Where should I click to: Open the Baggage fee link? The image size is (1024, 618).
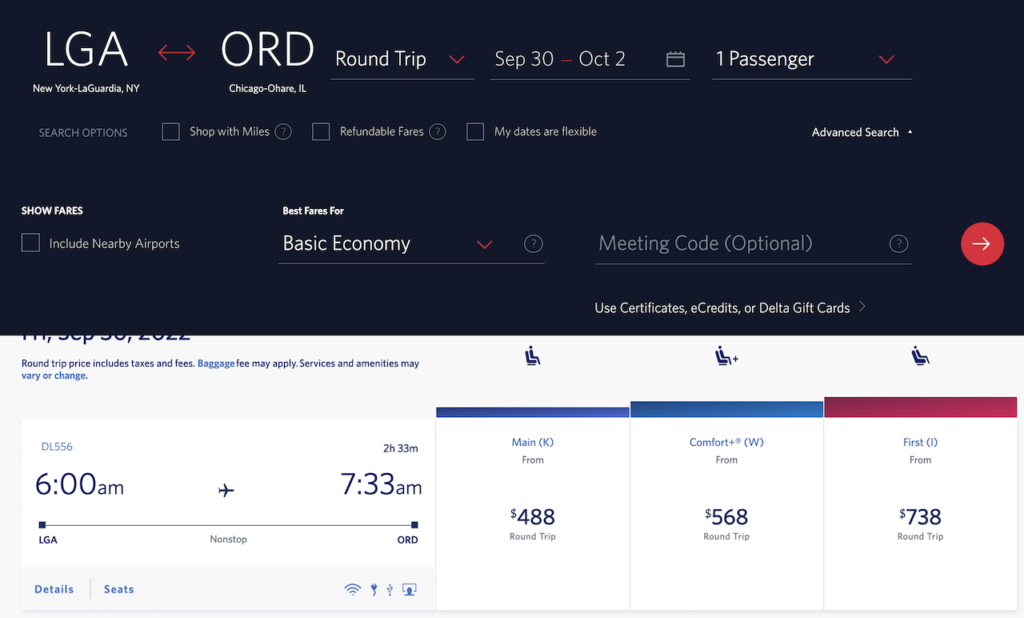click(216, 363)
